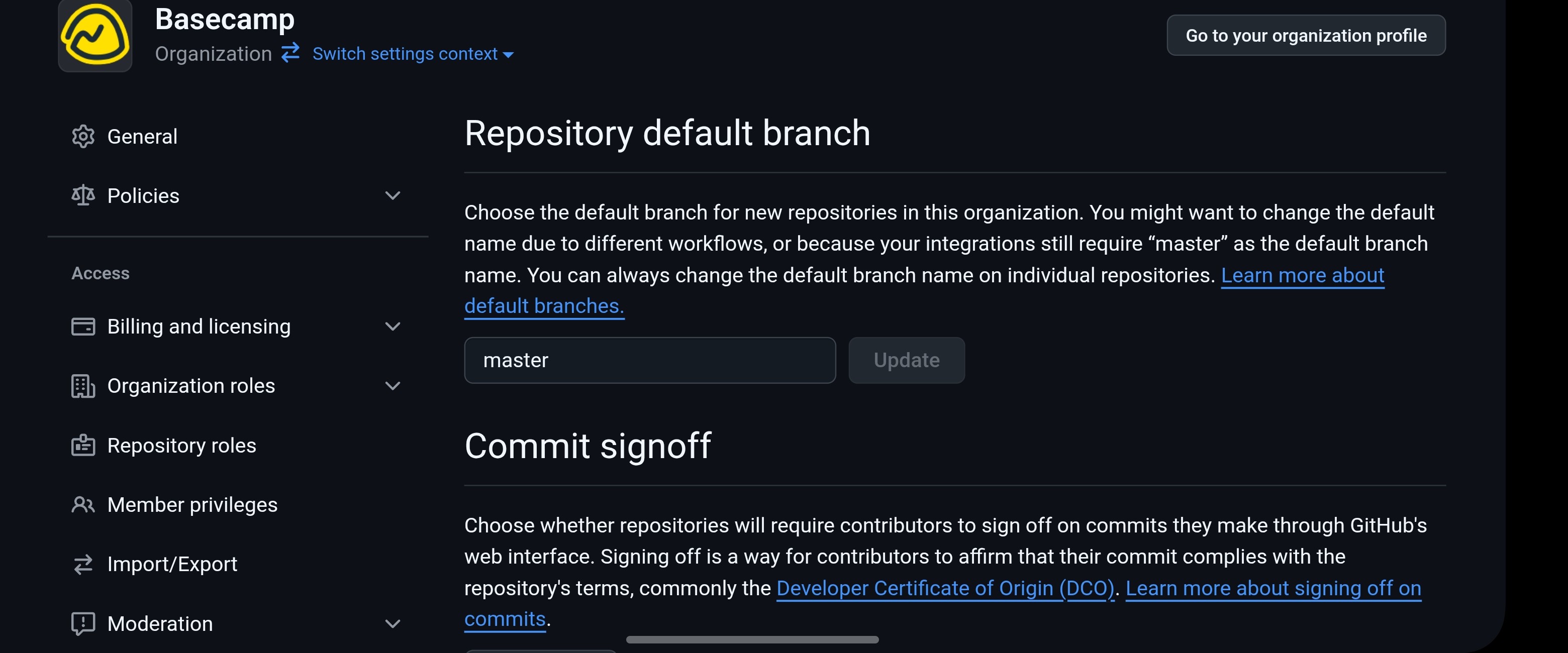1568x653 pixels.
Task: Expand Billing and licensing chevron
Action: coord(393,326)
